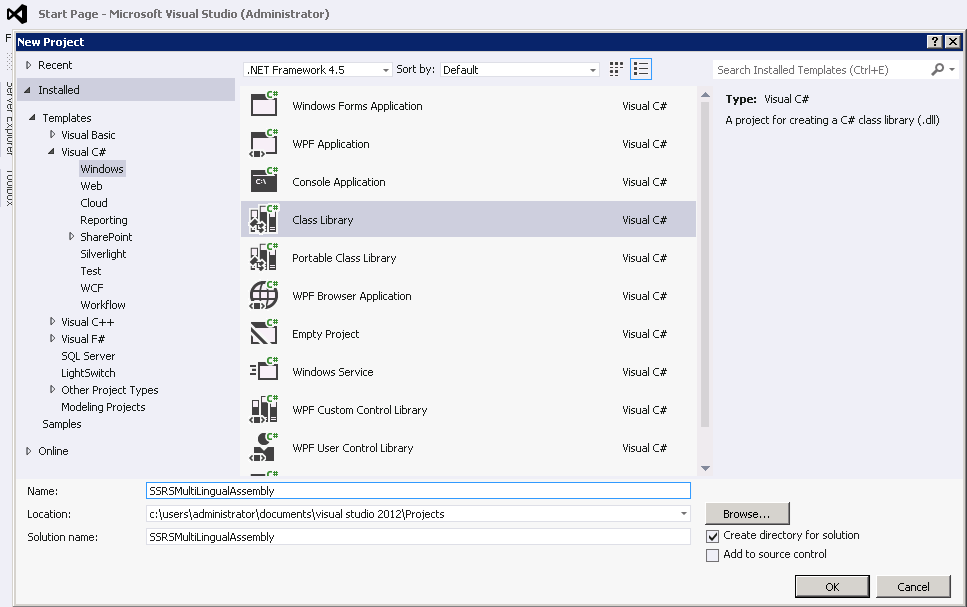Open the search options dropdown arrow
Screen dimensions: 967x607
click(952, 70)
